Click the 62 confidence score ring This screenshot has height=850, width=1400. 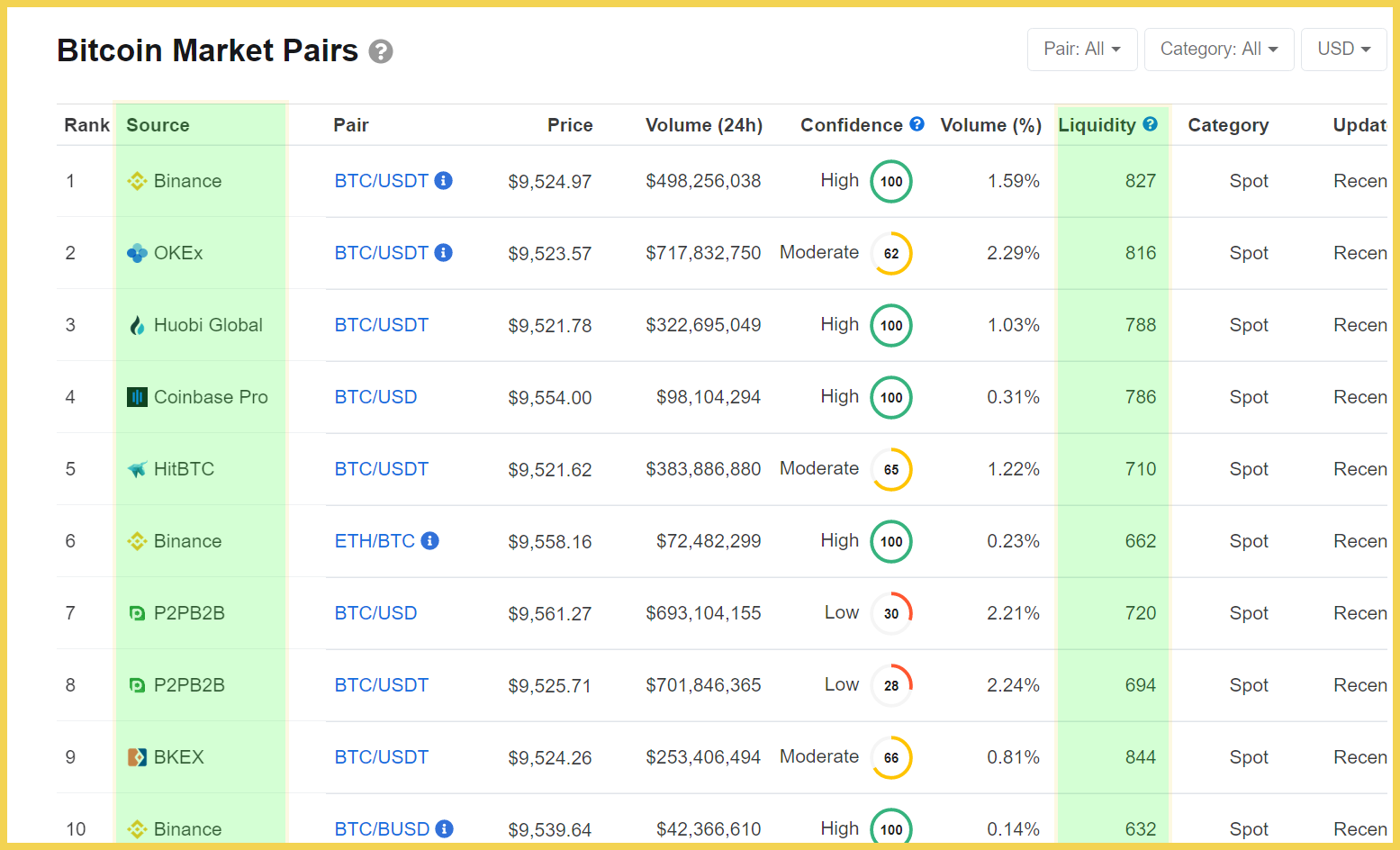(891, 253)
